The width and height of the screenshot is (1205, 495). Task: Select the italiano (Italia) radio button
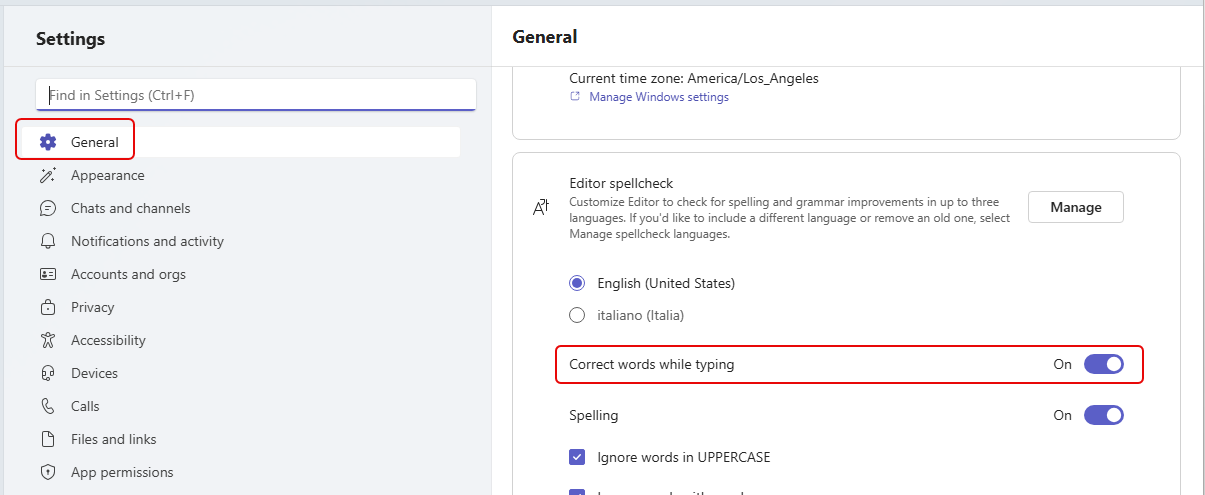[x=577, y=315]
